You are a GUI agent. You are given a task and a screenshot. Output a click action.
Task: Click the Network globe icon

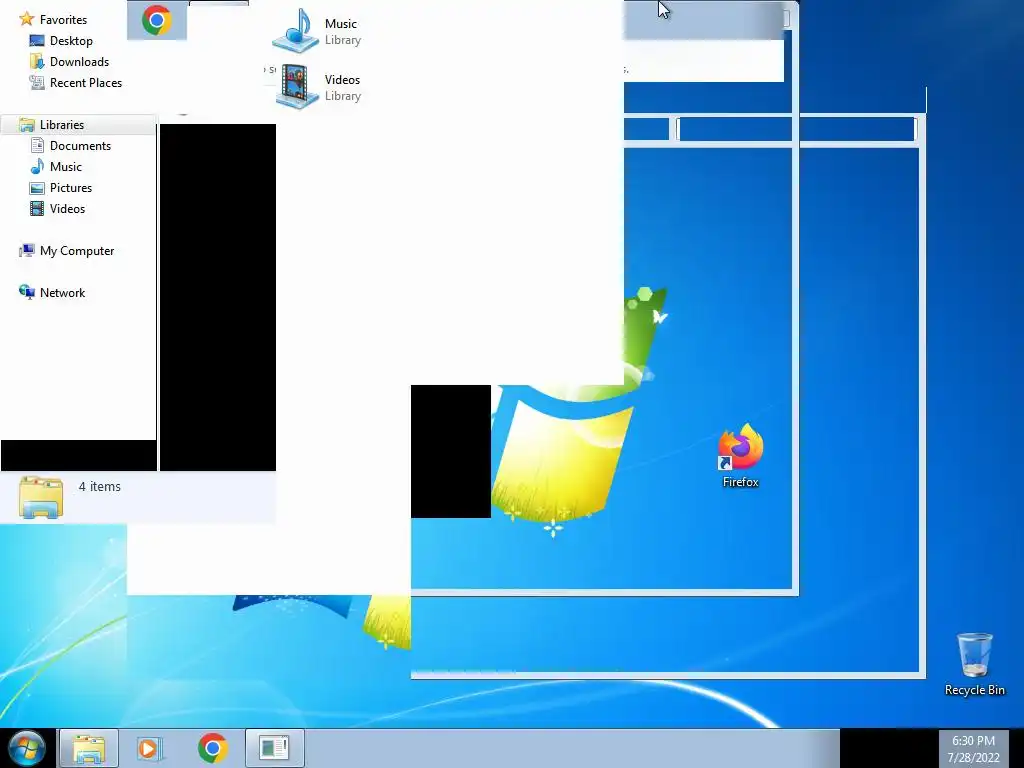[27, 292]
